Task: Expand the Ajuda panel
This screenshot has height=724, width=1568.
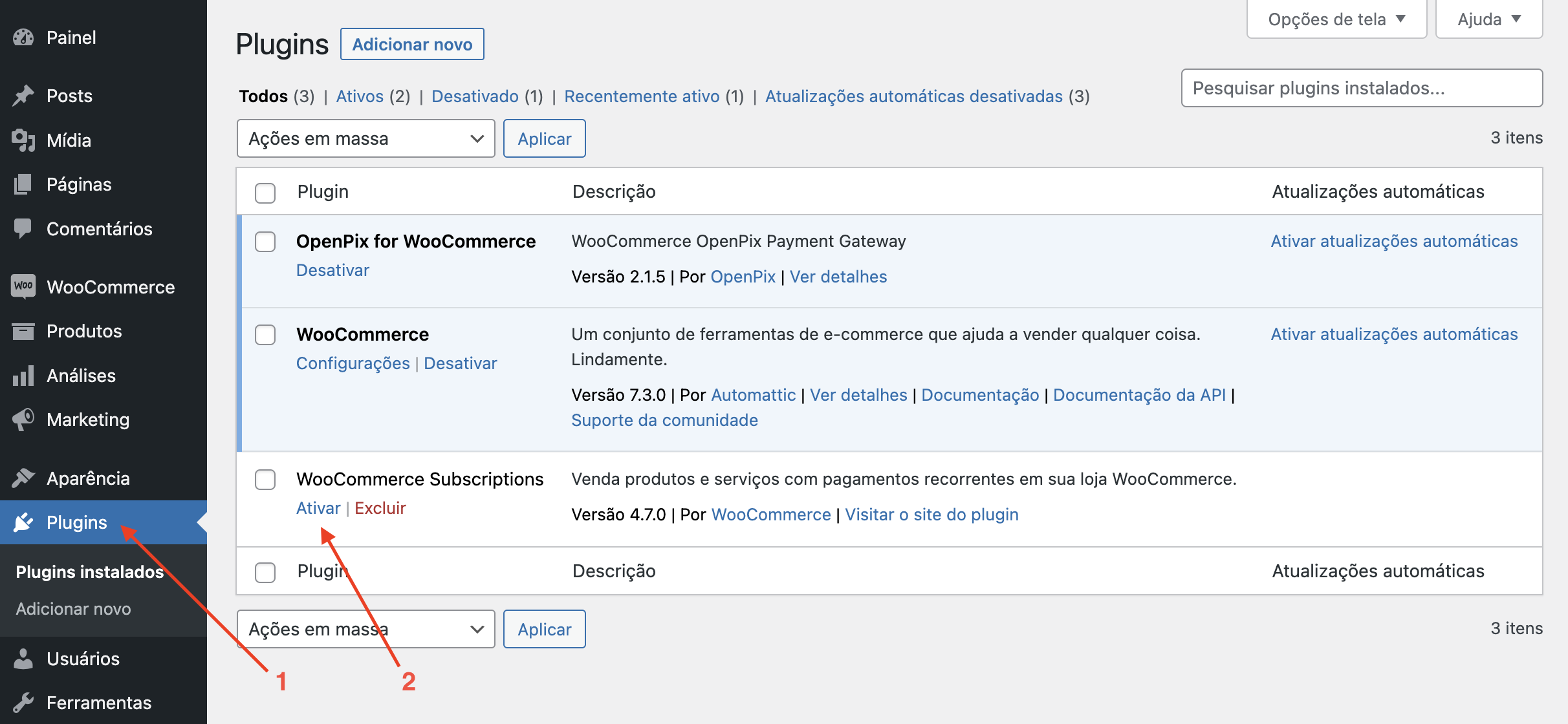Action: pyautogui.click(x=1488, y=19)
